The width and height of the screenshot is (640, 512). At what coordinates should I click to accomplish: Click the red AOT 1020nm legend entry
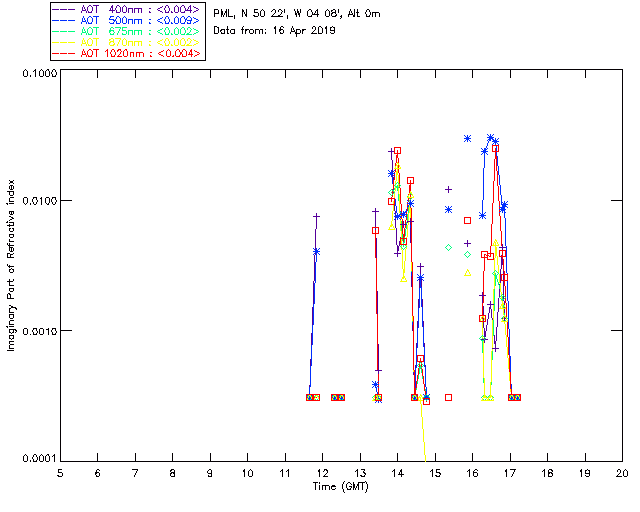(127, 52)
